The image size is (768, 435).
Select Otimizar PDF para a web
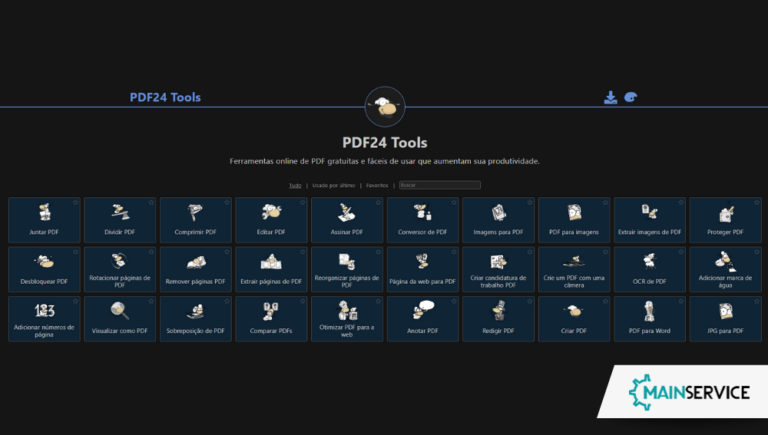coord(347,319)
